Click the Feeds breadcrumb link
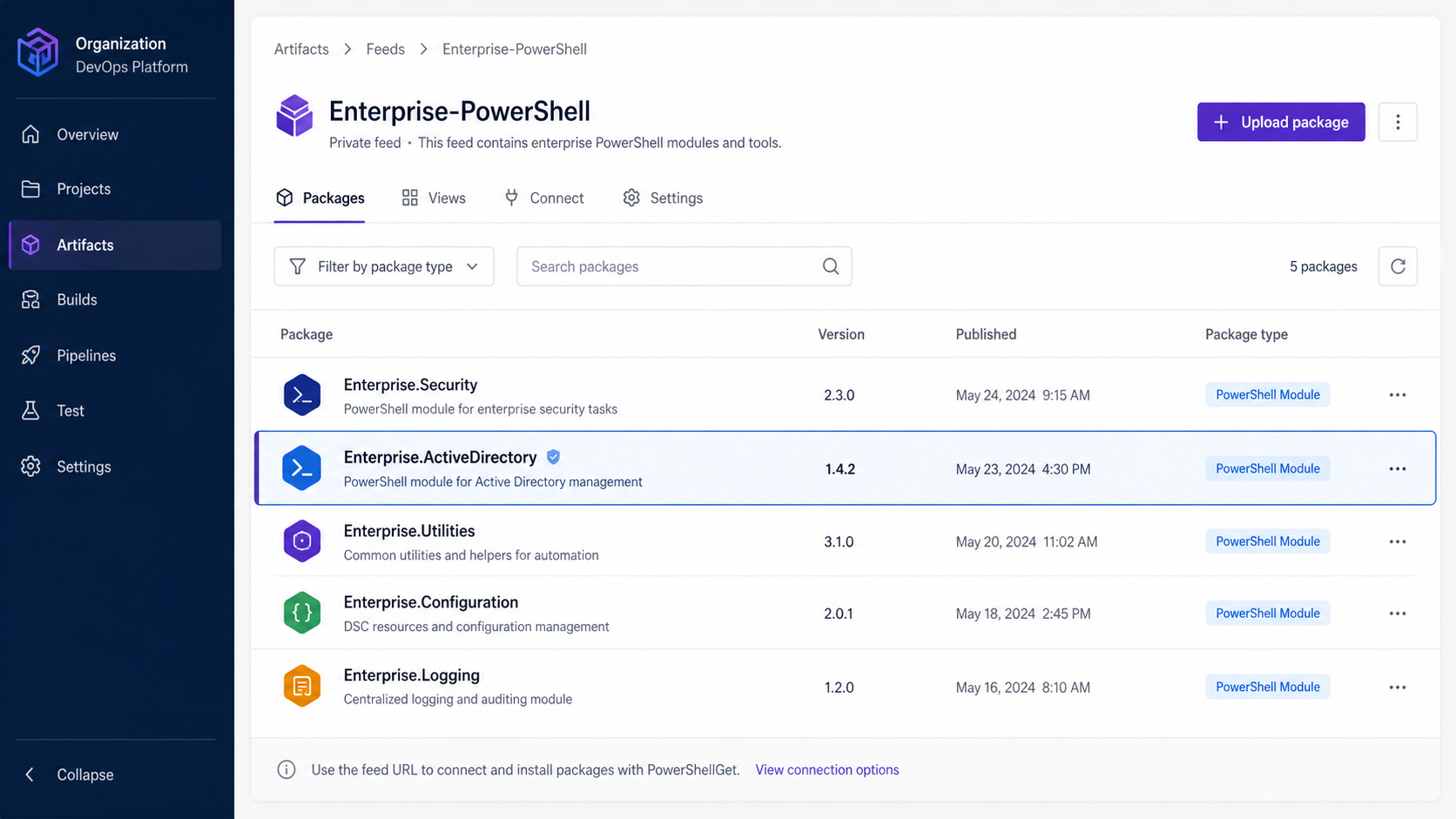Viewport: 1456px width, 819px height. pos(385,50)
